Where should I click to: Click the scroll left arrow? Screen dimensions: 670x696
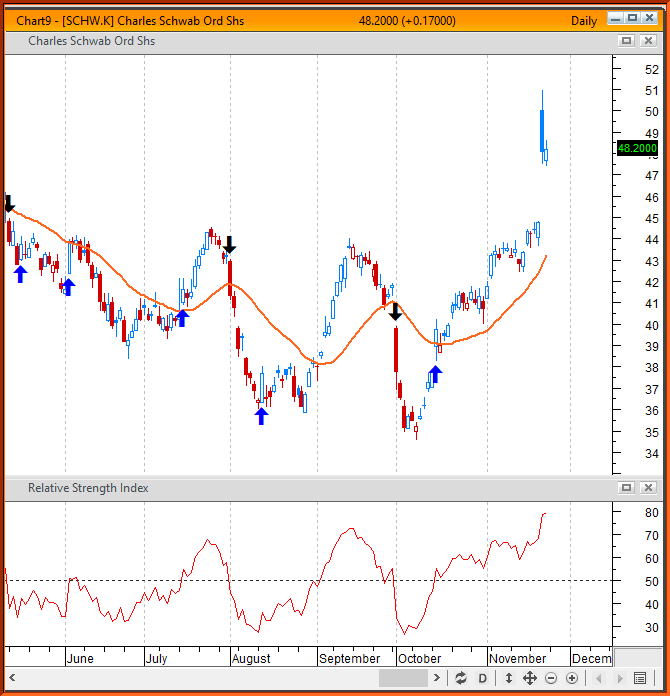coord(12,678)
